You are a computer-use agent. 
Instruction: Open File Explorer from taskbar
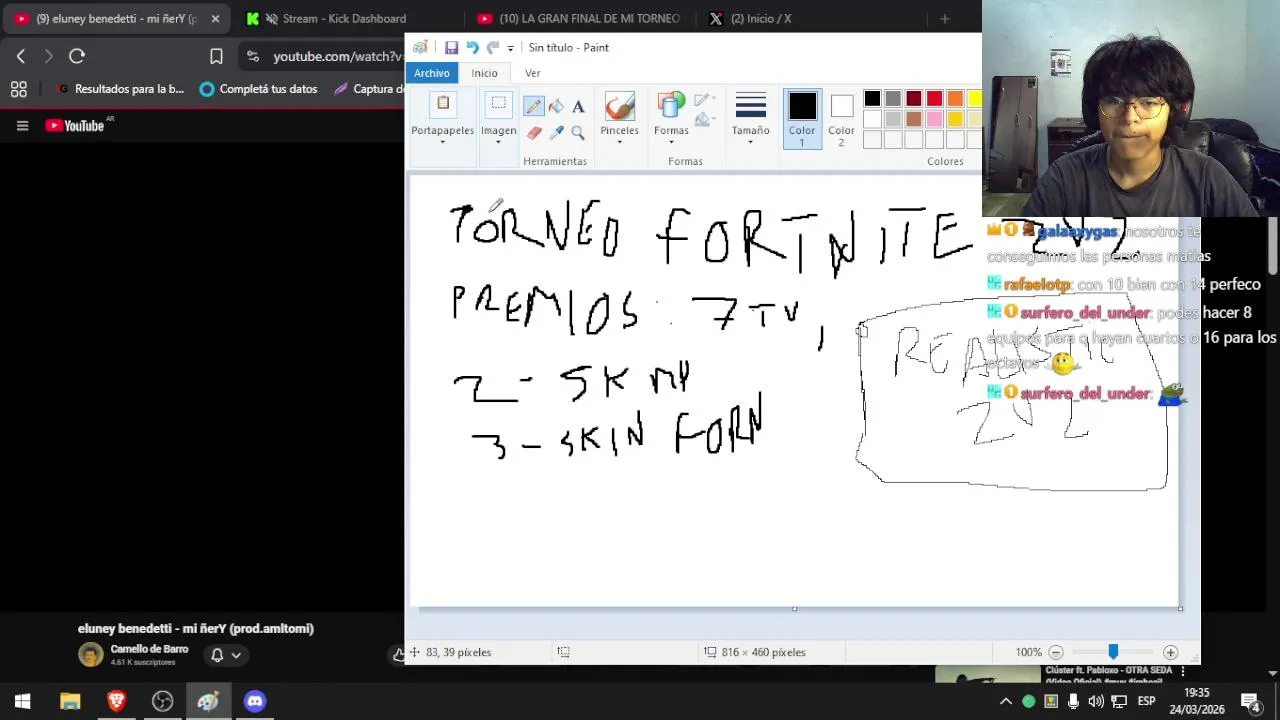point(70,701)
